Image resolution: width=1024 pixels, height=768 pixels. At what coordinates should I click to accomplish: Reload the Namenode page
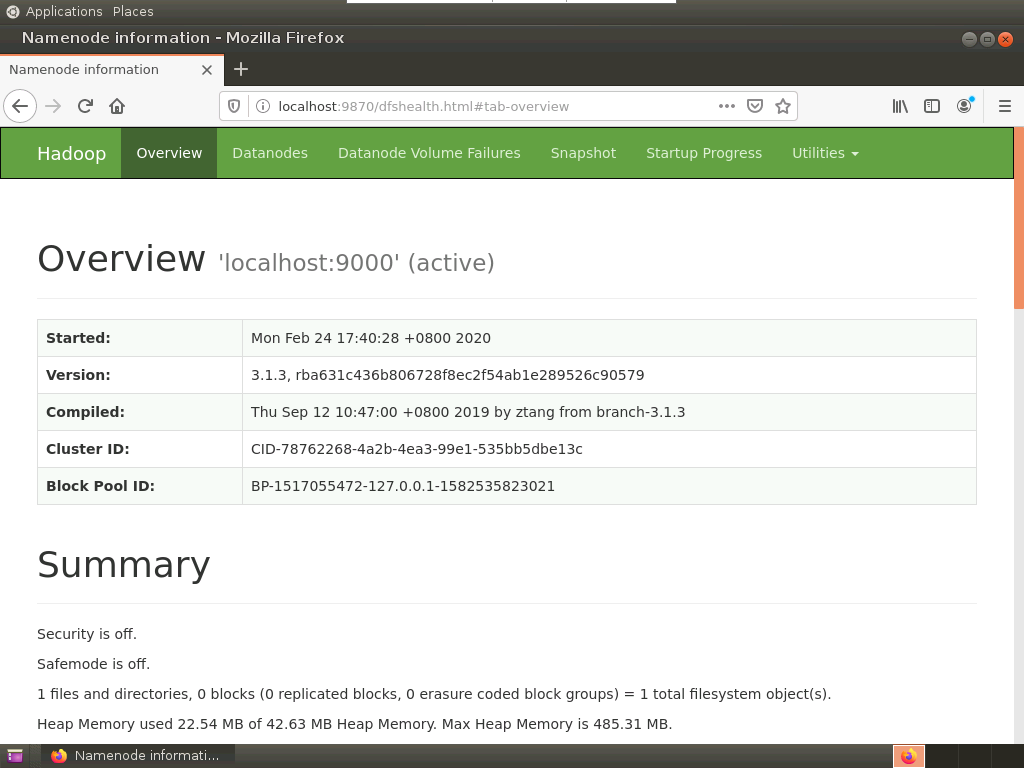click(85, 106)
